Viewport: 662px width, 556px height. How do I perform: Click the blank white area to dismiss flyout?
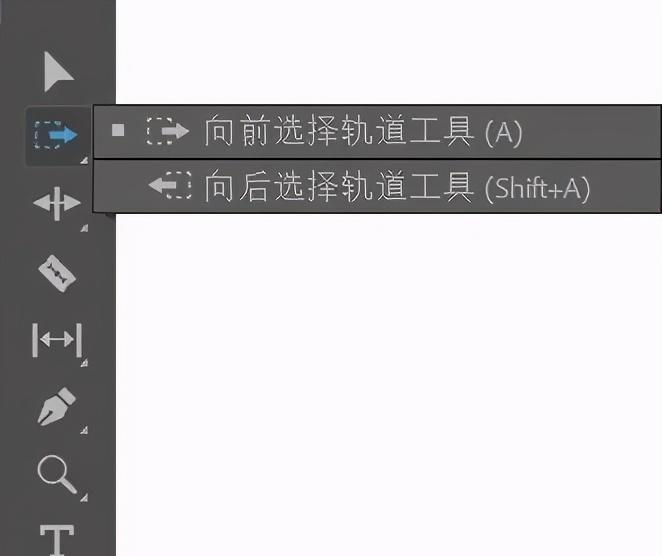coord(388,380)
